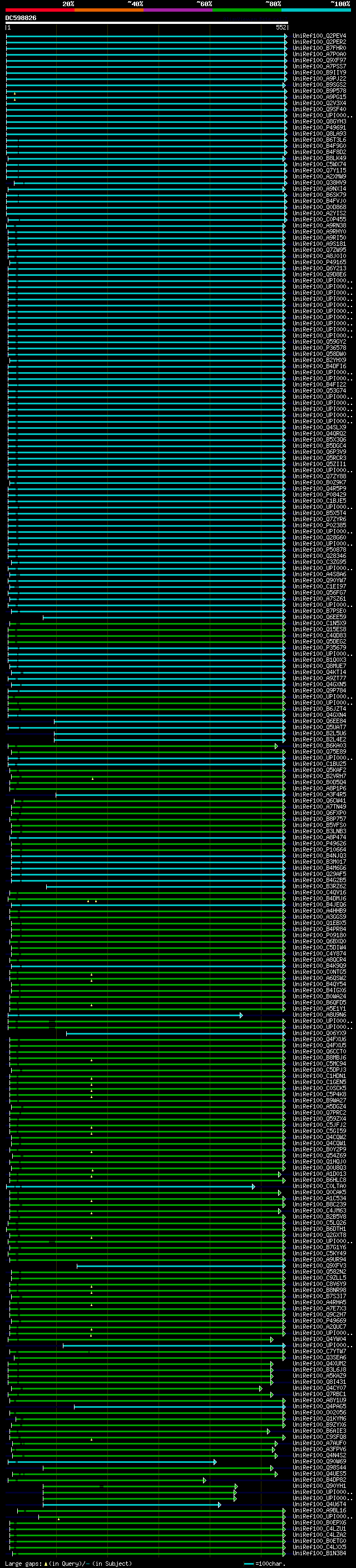The image size is (356, 1568).
Task: Select the UniRef100_C1GEN5 label
Action: (319, 1082)
